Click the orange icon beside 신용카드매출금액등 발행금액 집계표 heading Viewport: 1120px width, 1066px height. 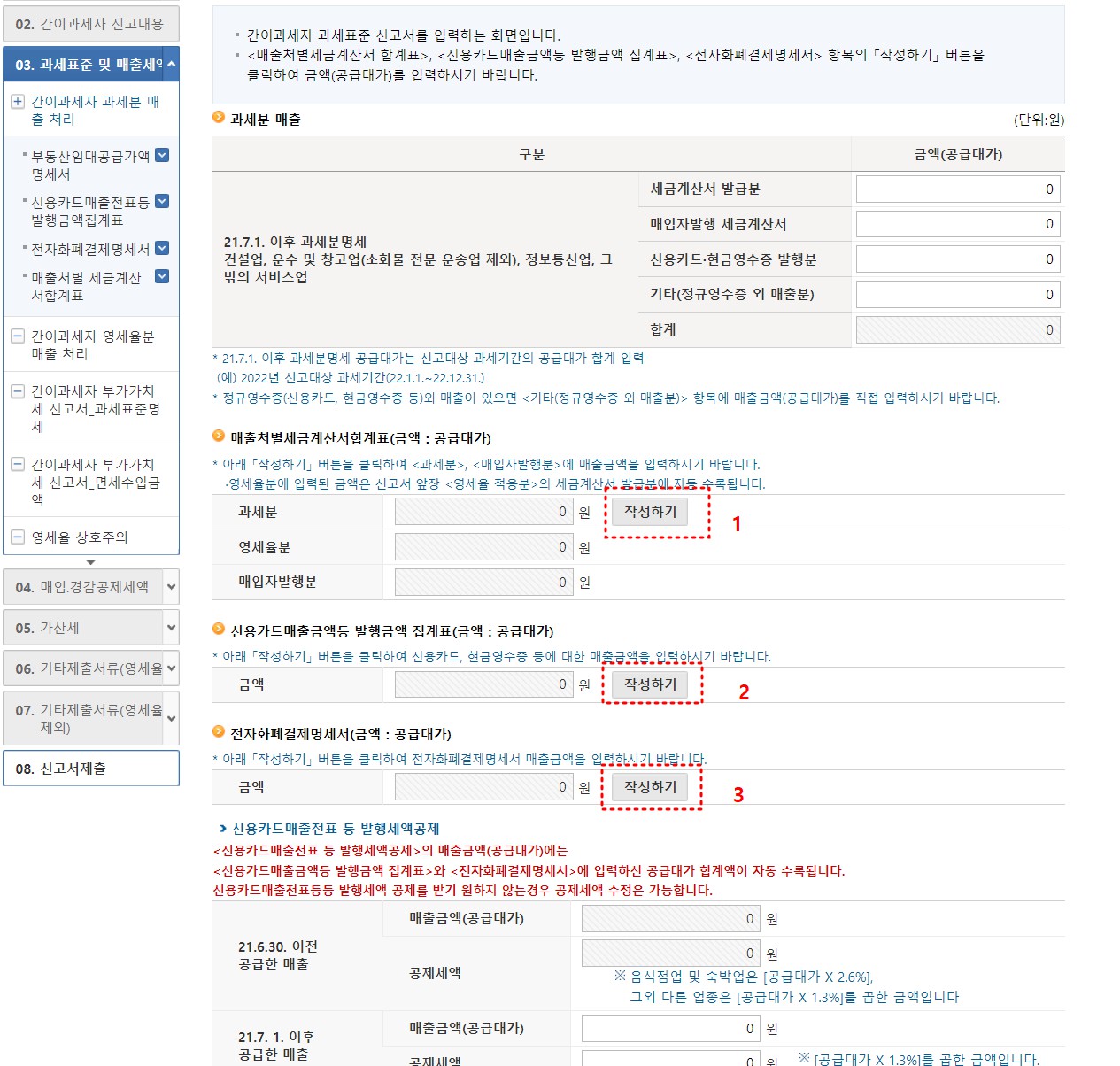coord(218,631)
